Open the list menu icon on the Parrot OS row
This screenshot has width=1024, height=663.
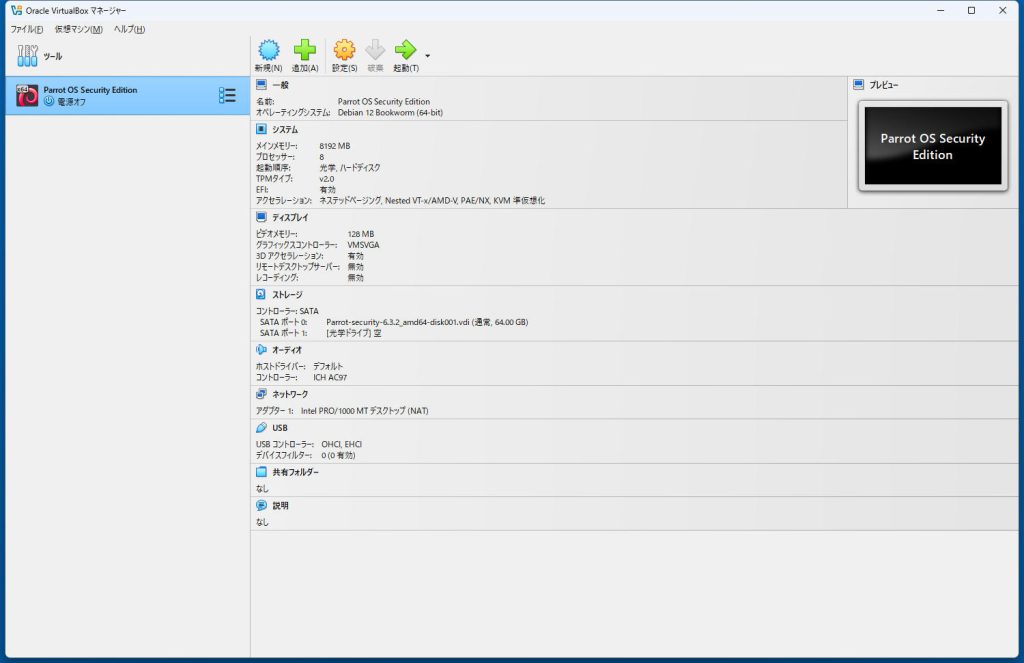pos(227,95)
